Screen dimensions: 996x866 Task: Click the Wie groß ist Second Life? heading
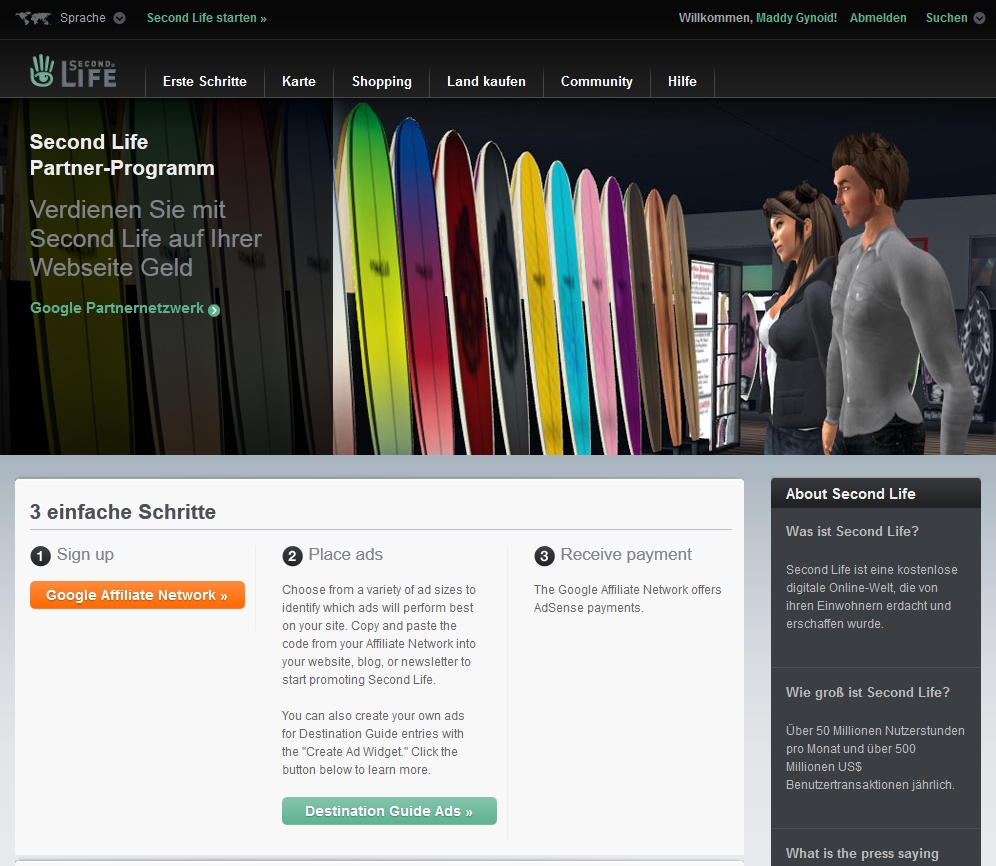coord(868,693)
